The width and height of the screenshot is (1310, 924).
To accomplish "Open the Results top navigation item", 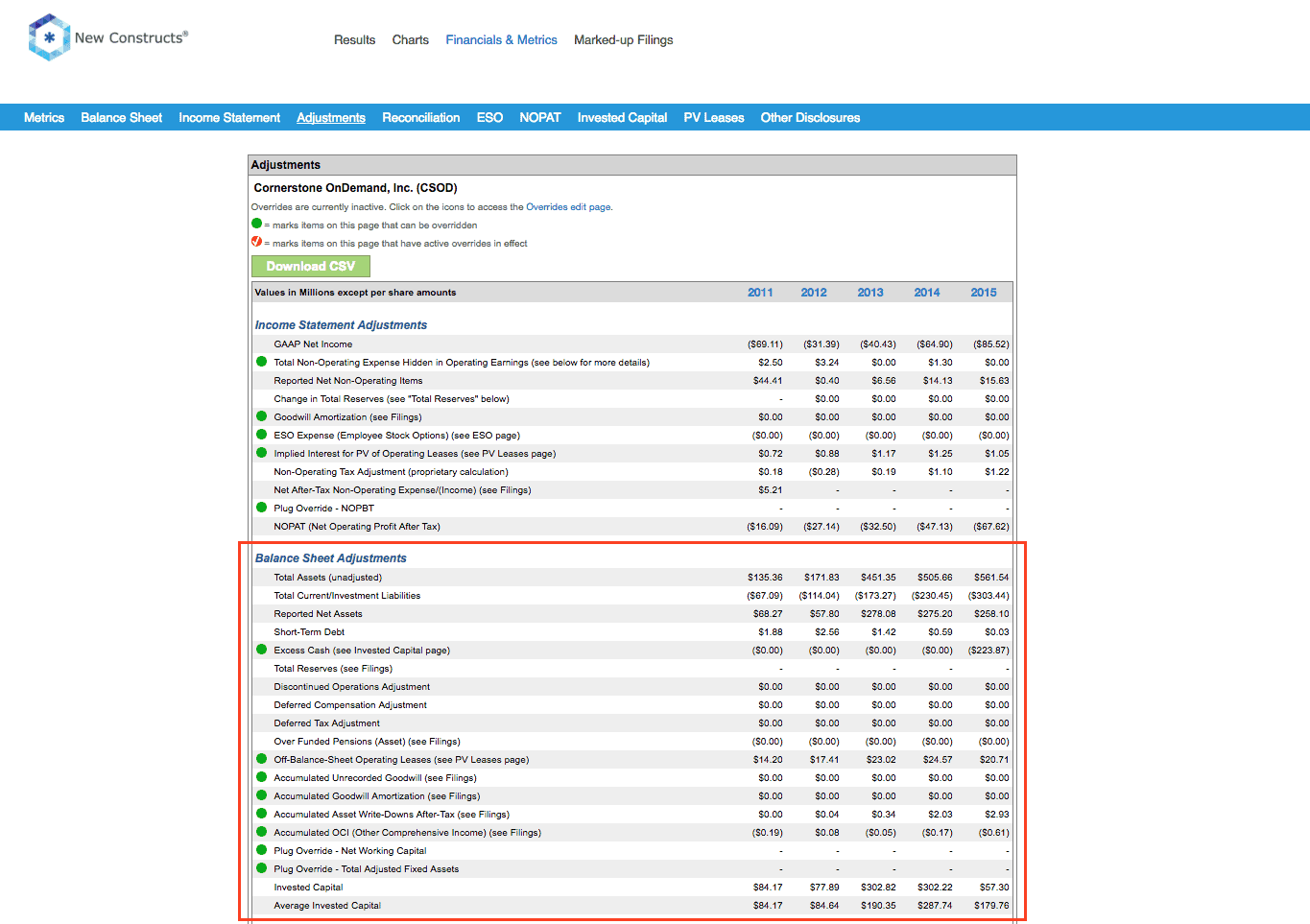I will coord(354,40).
